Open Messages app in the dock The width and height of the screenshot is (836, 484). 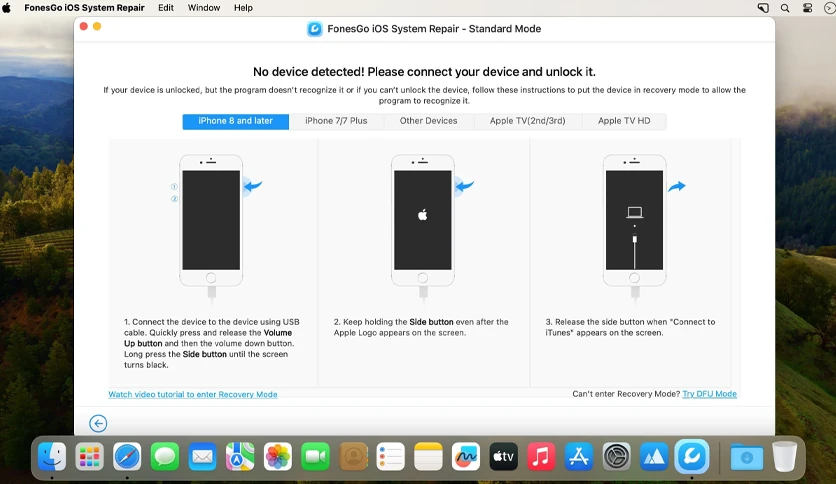click(165, 457)
